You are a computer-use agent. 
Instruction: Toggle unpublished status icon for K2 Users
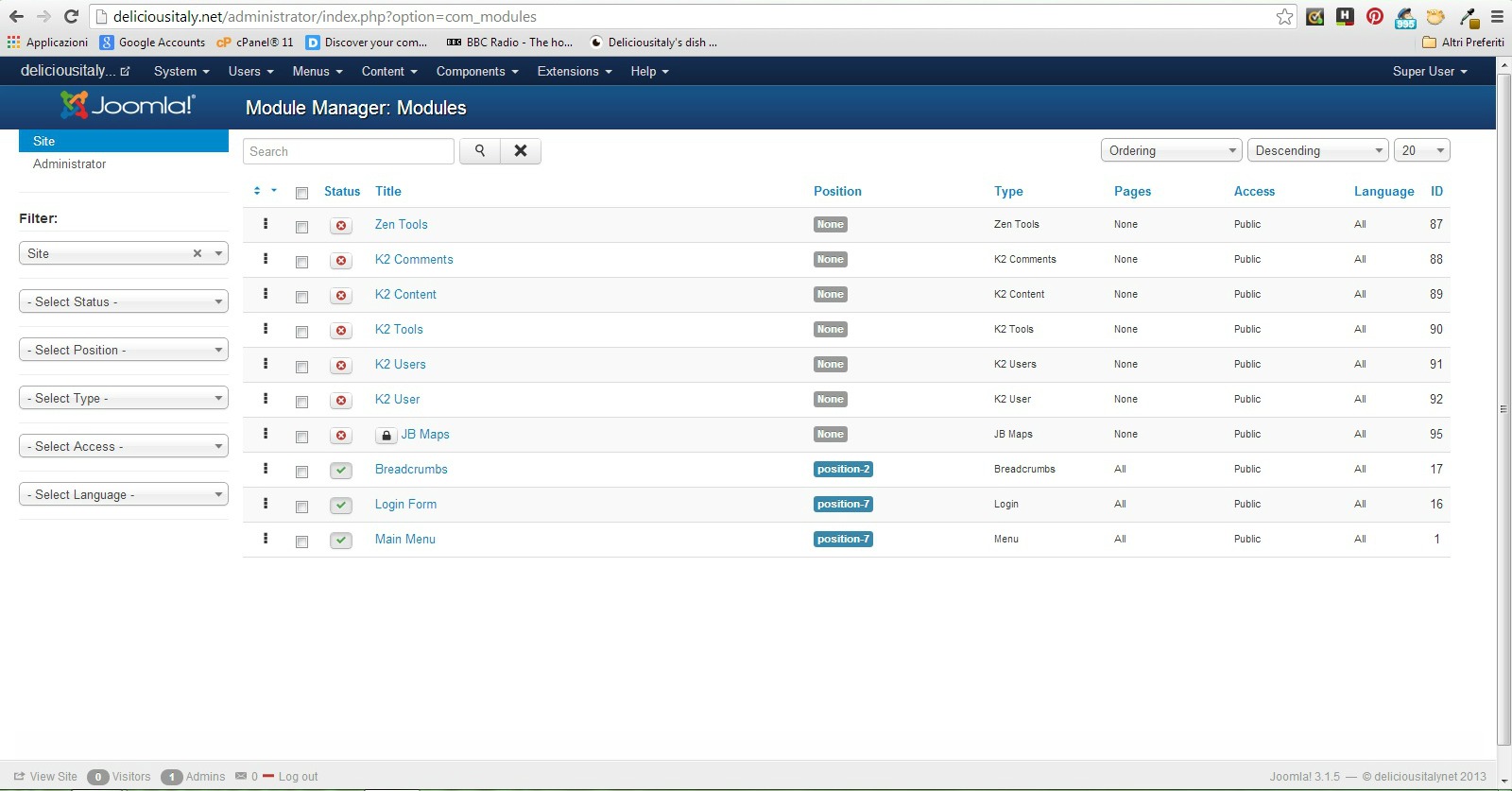[x=341, y=366]
